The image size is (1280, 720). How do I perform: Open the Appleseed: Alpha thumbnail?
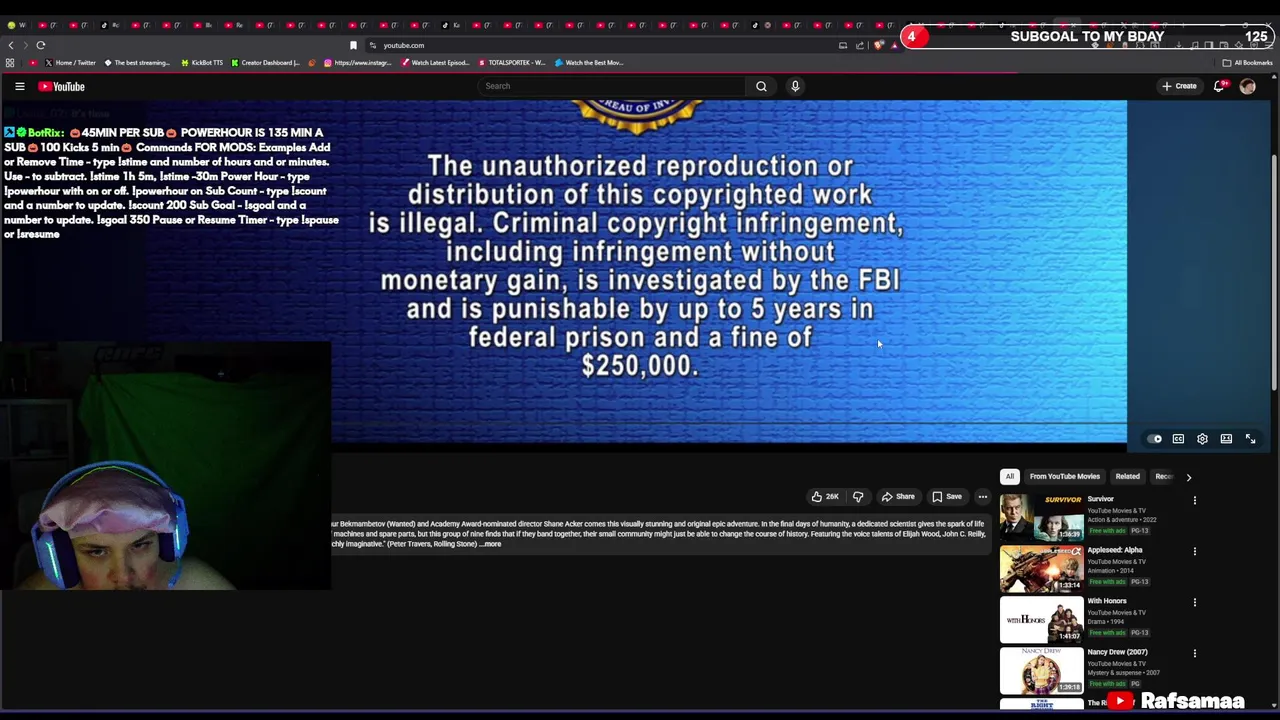pyautogui.click(x=1041, y=567)
